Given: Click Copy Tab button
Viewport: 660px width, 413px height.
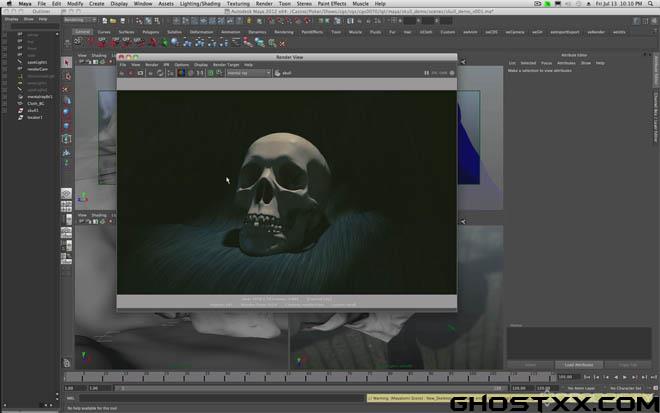Looking at the screenshot, I should (628, 365).
